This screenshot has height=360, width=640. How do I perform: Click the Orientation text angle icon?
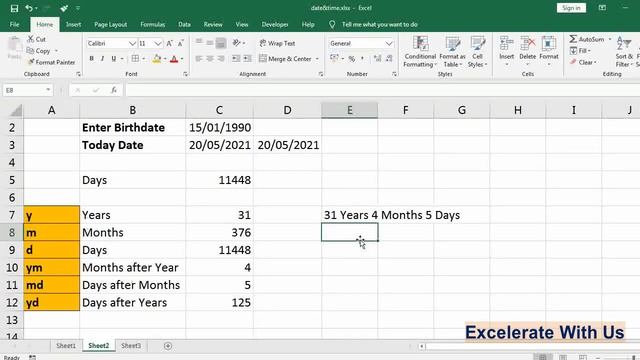click(x=236, y=43)
